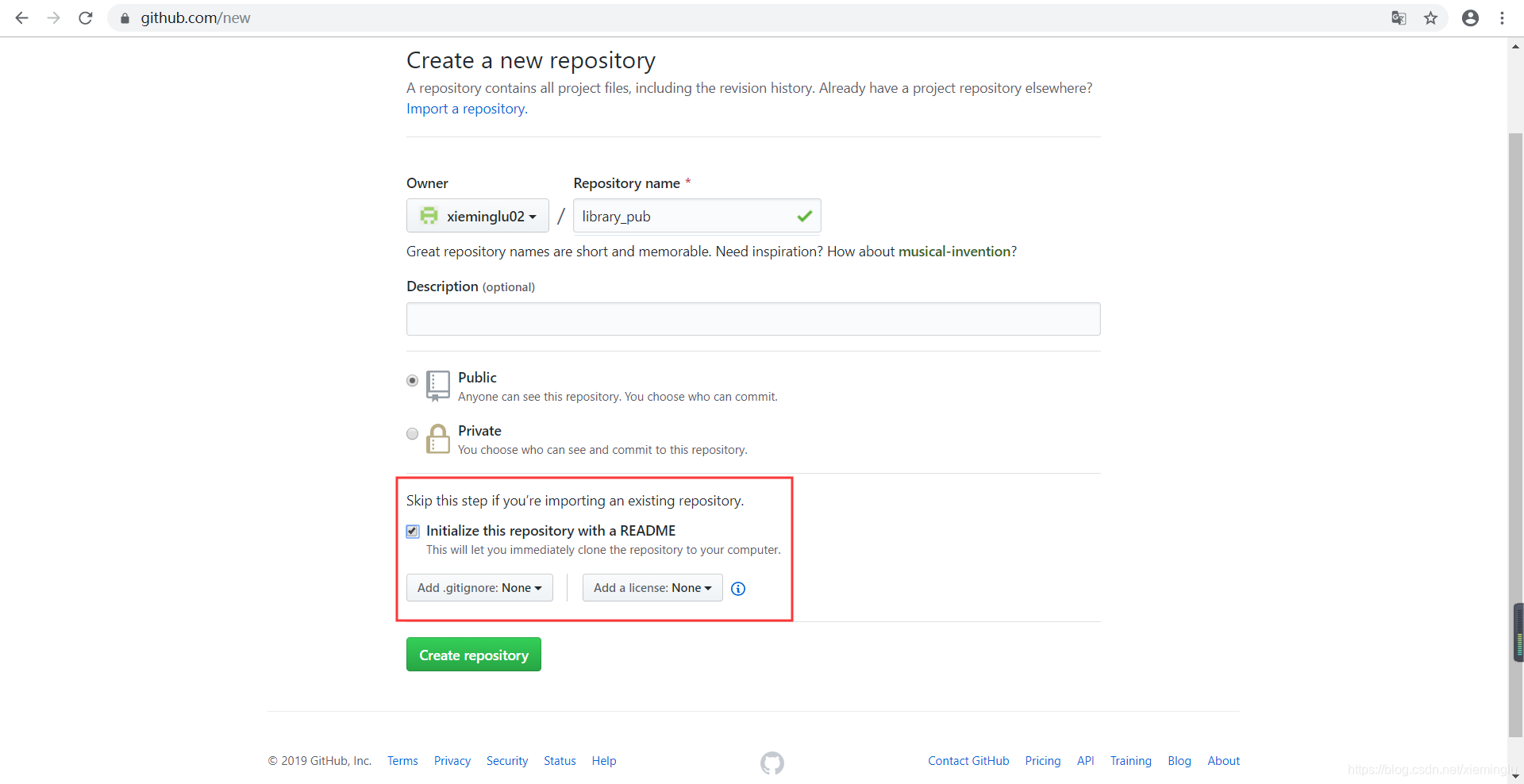Open the Help footer link
This screenshot has height=784, width=1524.
604,761
